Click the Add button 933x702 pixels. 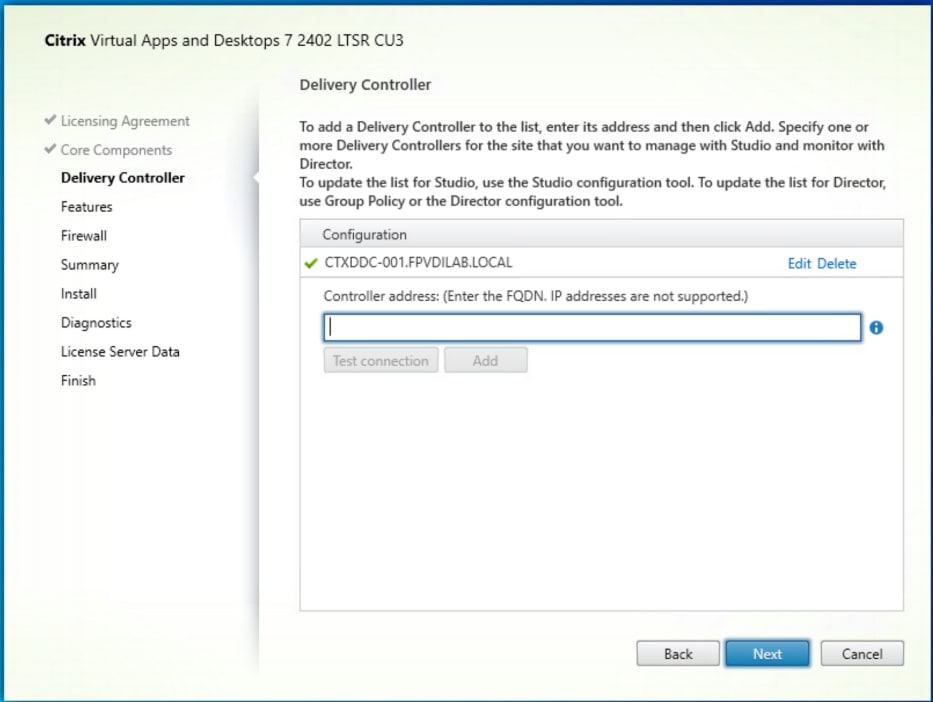point(486,361)
